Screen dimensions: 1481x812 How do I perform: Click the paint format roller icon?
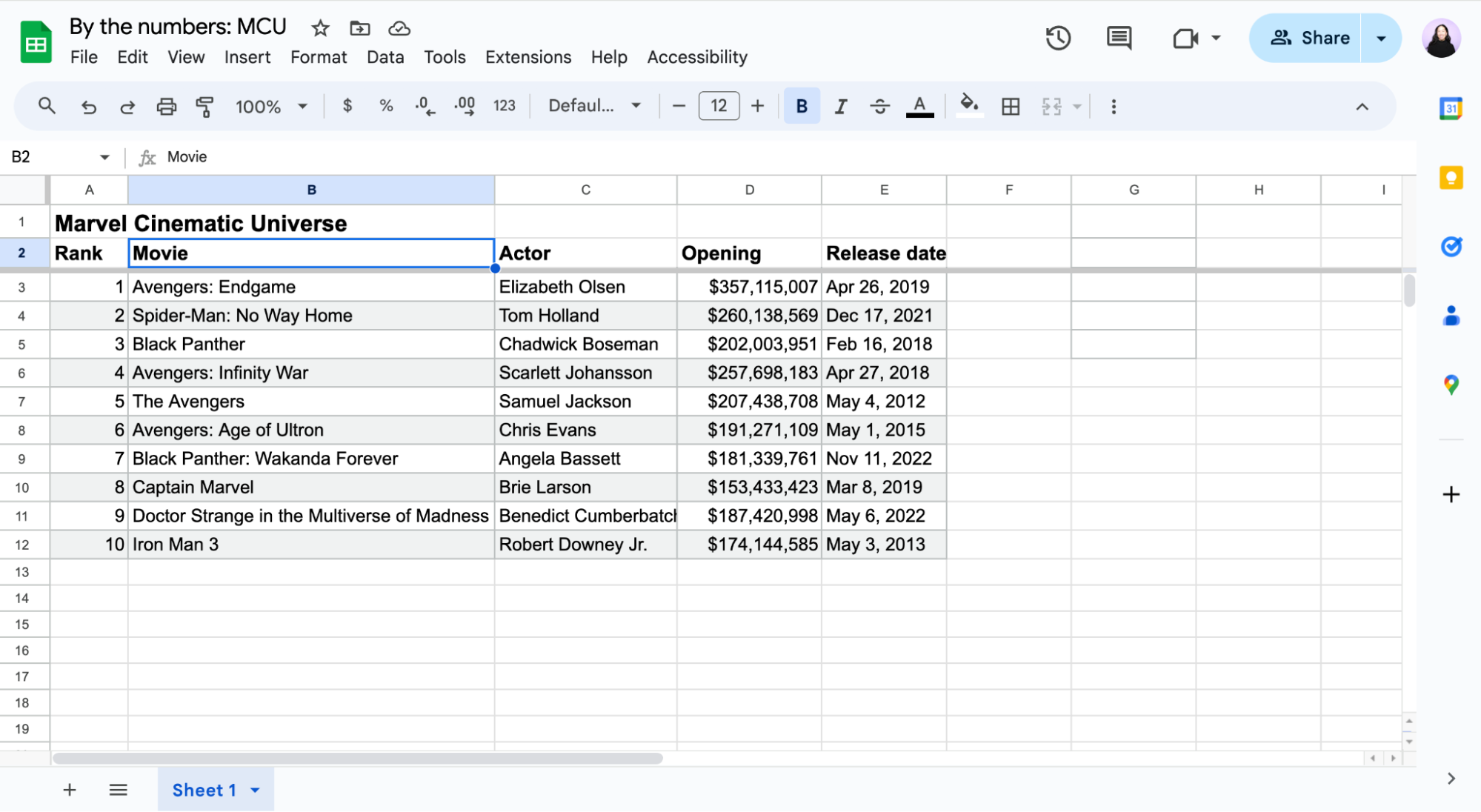coord(204,106)
